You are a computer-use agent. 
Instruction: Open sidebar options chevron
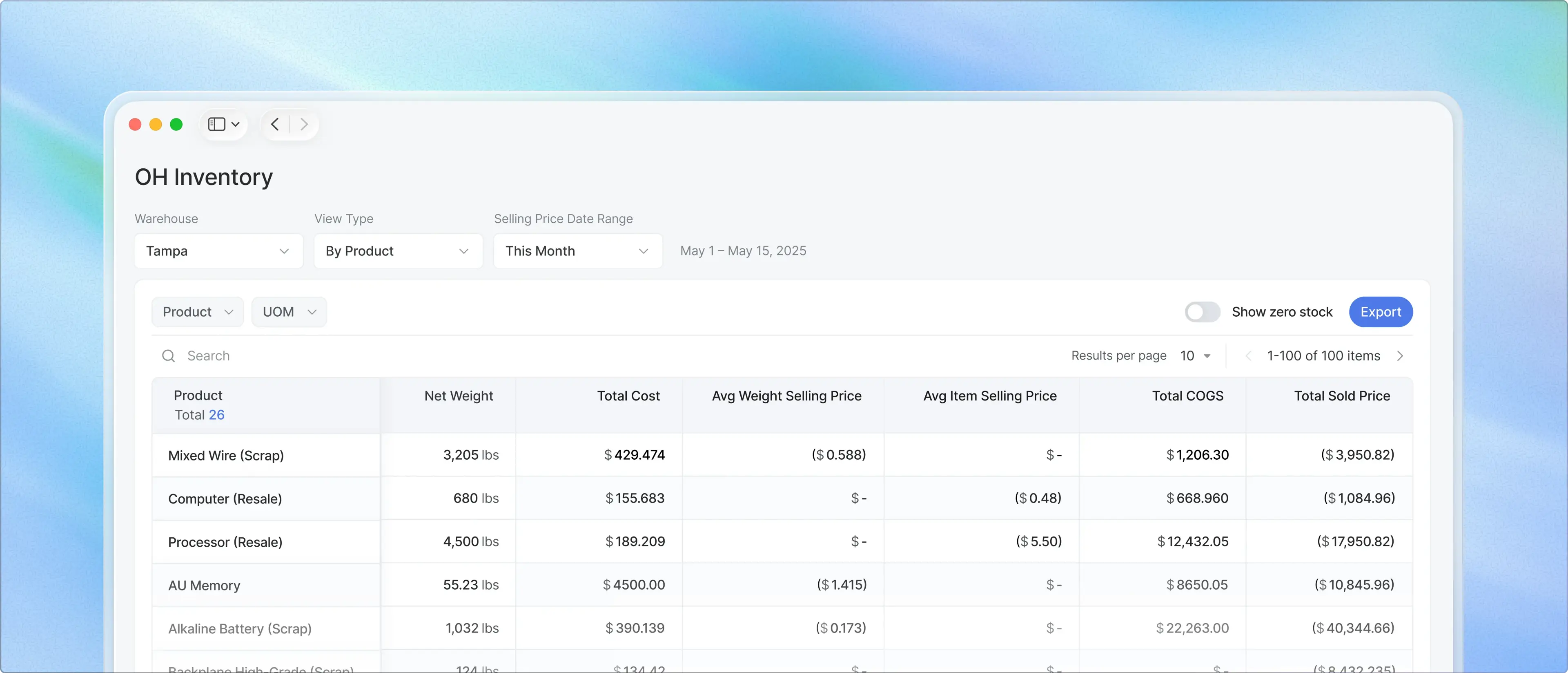236,124
